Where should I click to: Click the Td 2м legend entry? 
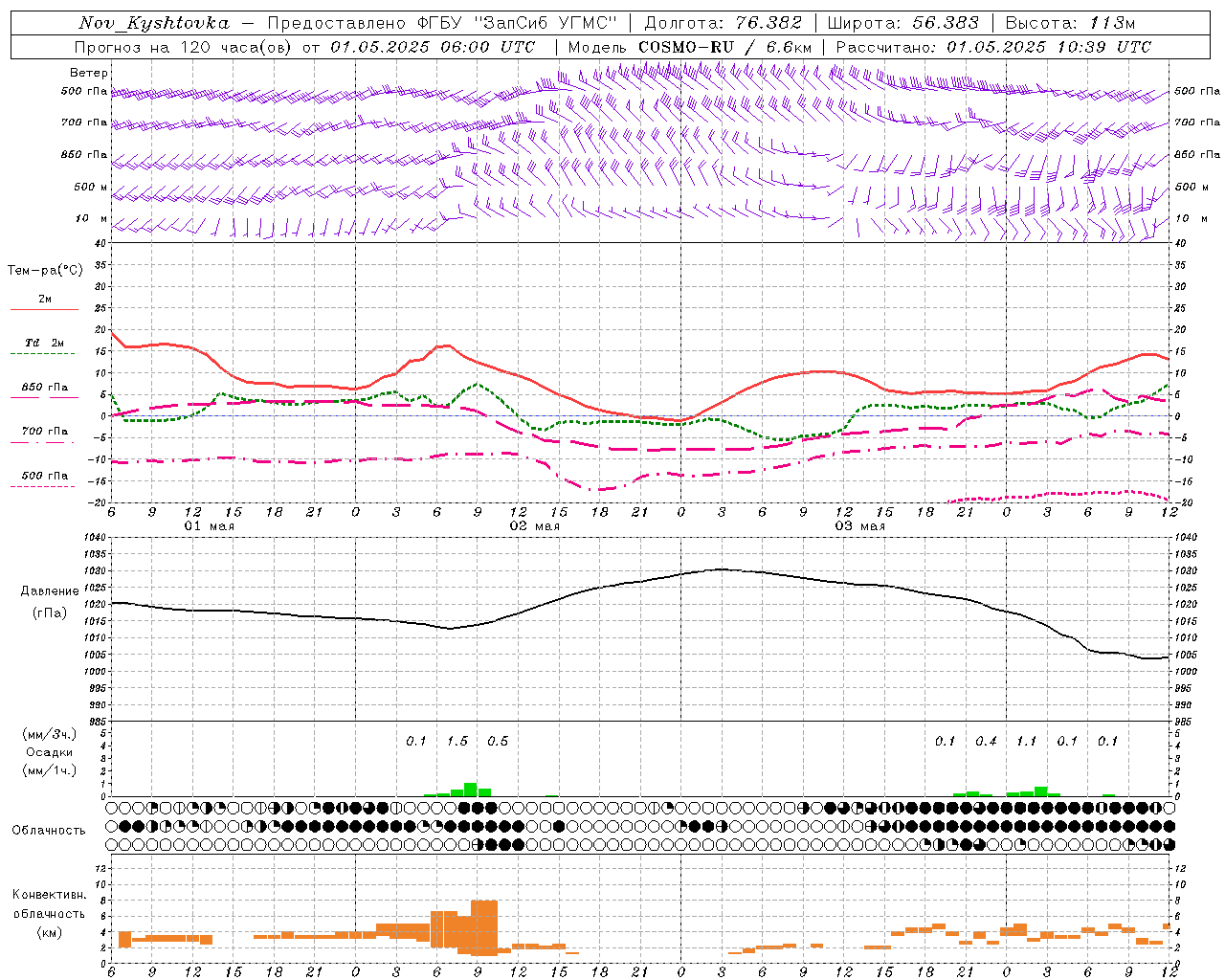coord(45,343)
